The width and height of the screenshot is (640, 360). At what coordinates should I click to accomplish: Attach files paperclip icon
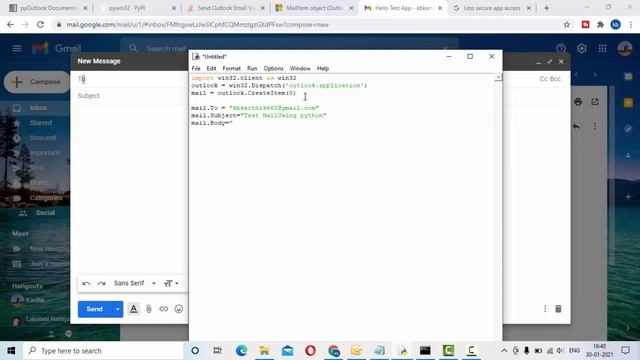pos(149,309)
